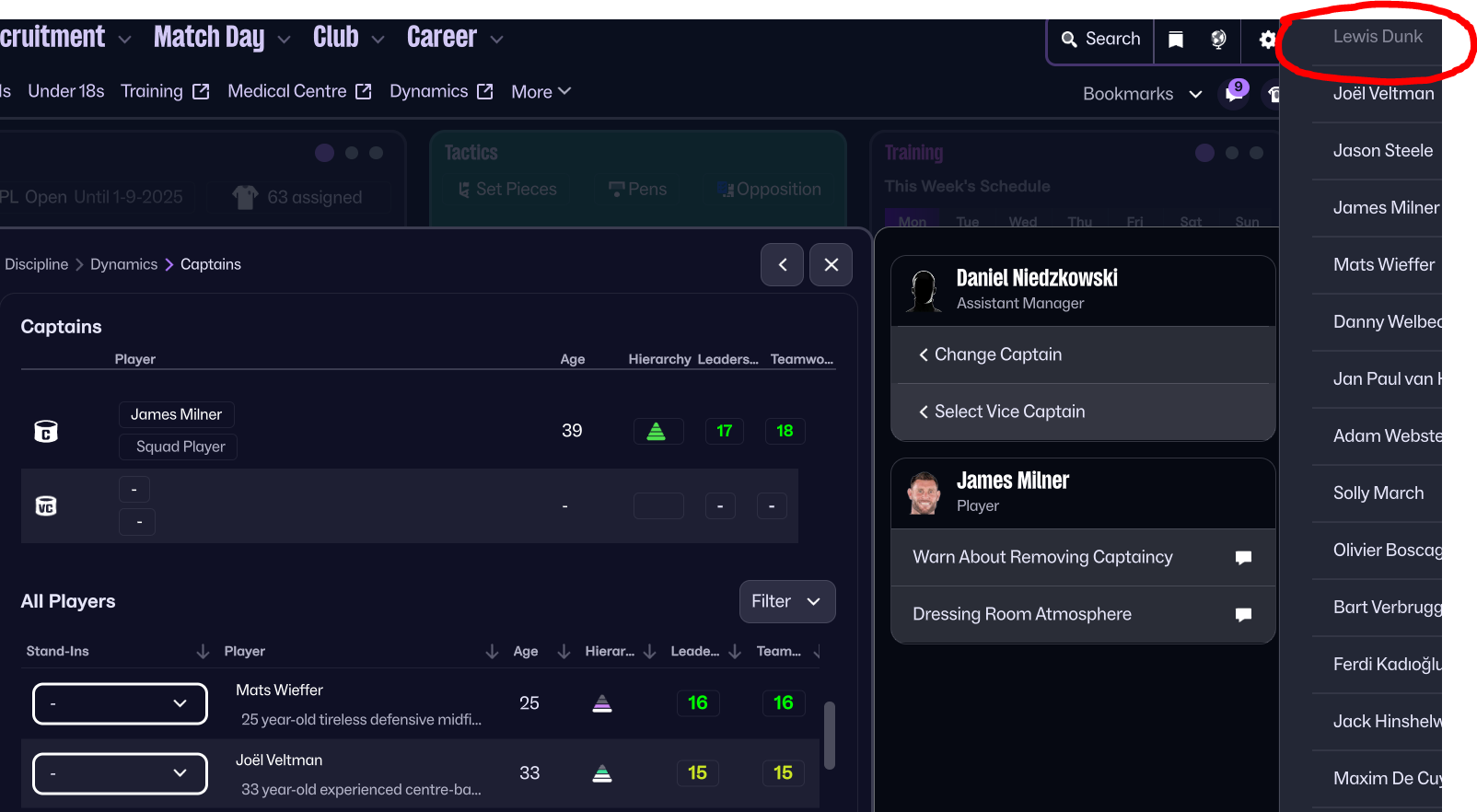Open the Match Day menu

point(222,38)
